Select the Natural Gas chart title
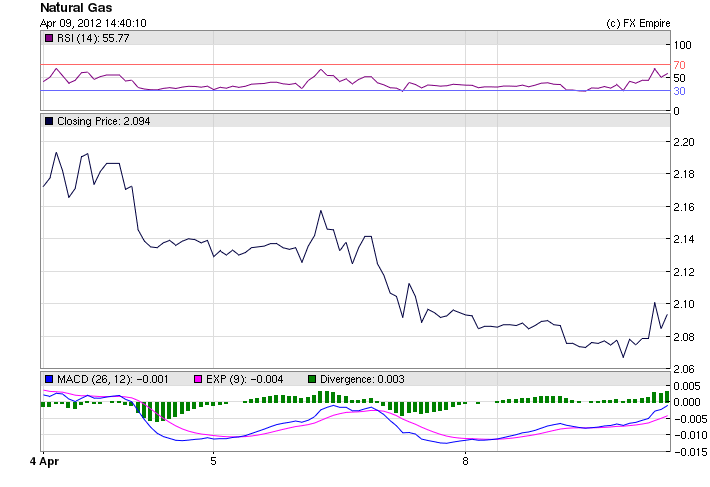This screenshot has width=710, height=487. (x=76, y=8)
